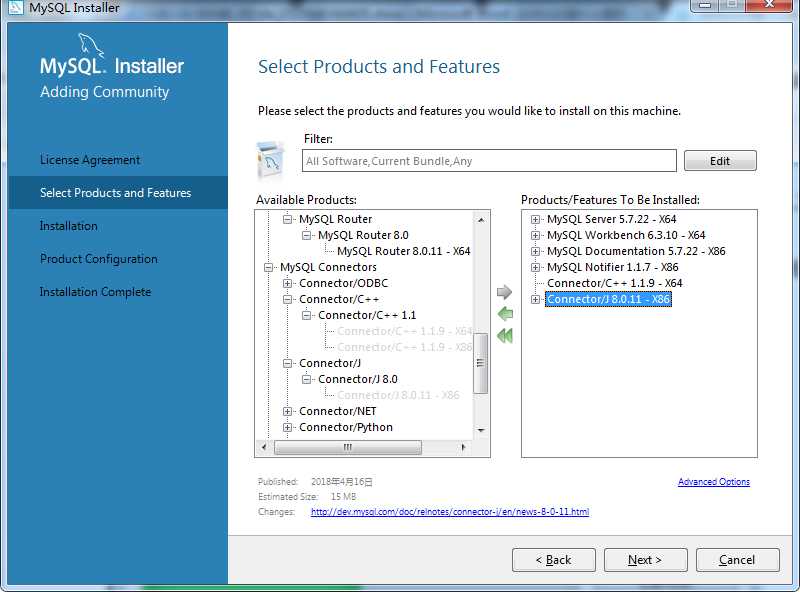Click the filter software package icon

270,160
